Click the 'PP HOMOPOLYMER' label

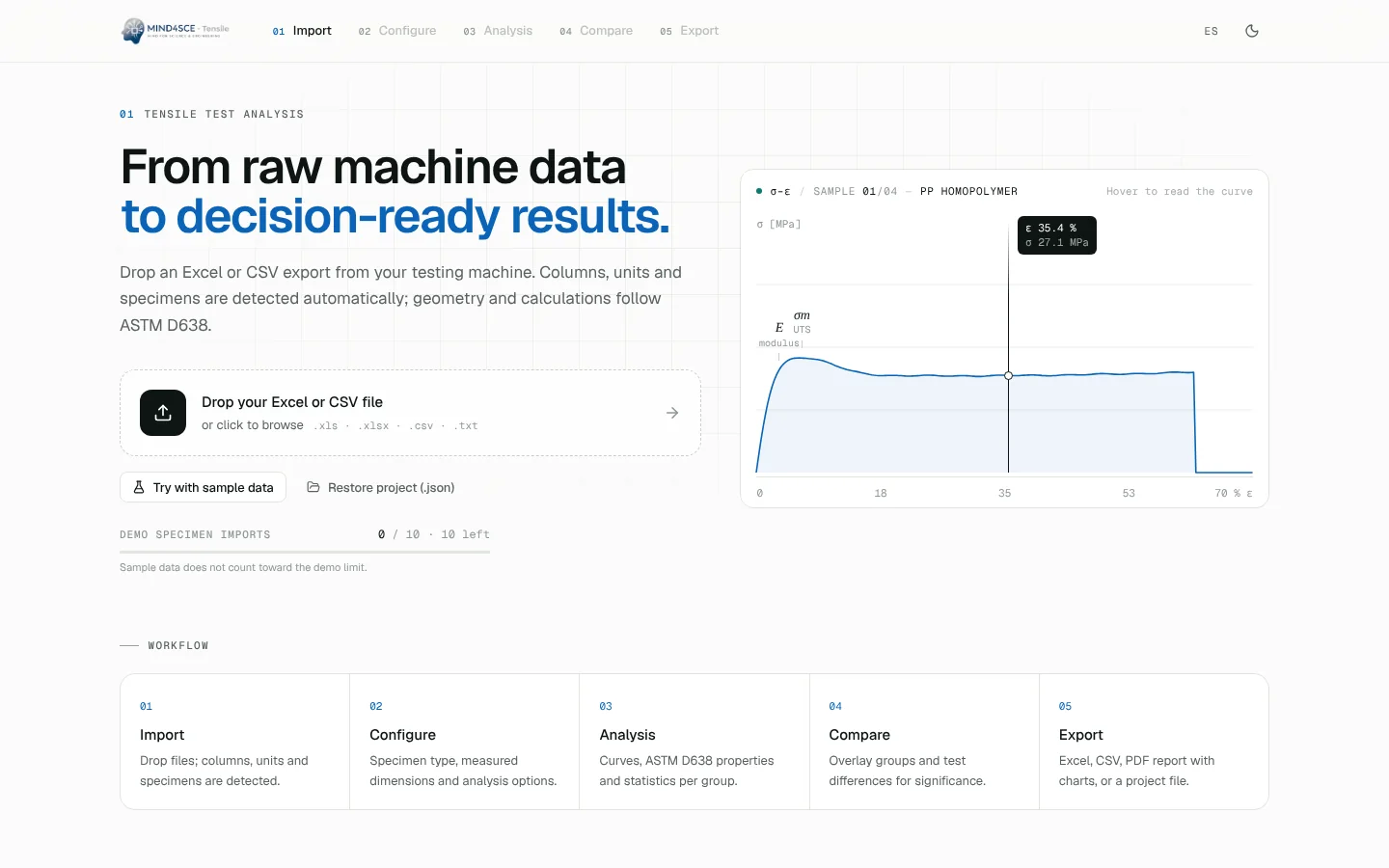tap(968, 191)
